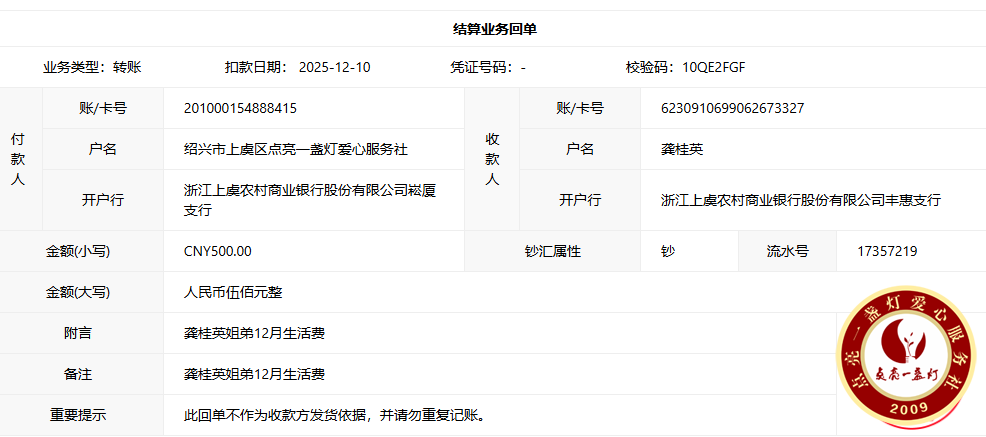
Task: Click the verification code 10QE2FGF
Action: point(714,67)
